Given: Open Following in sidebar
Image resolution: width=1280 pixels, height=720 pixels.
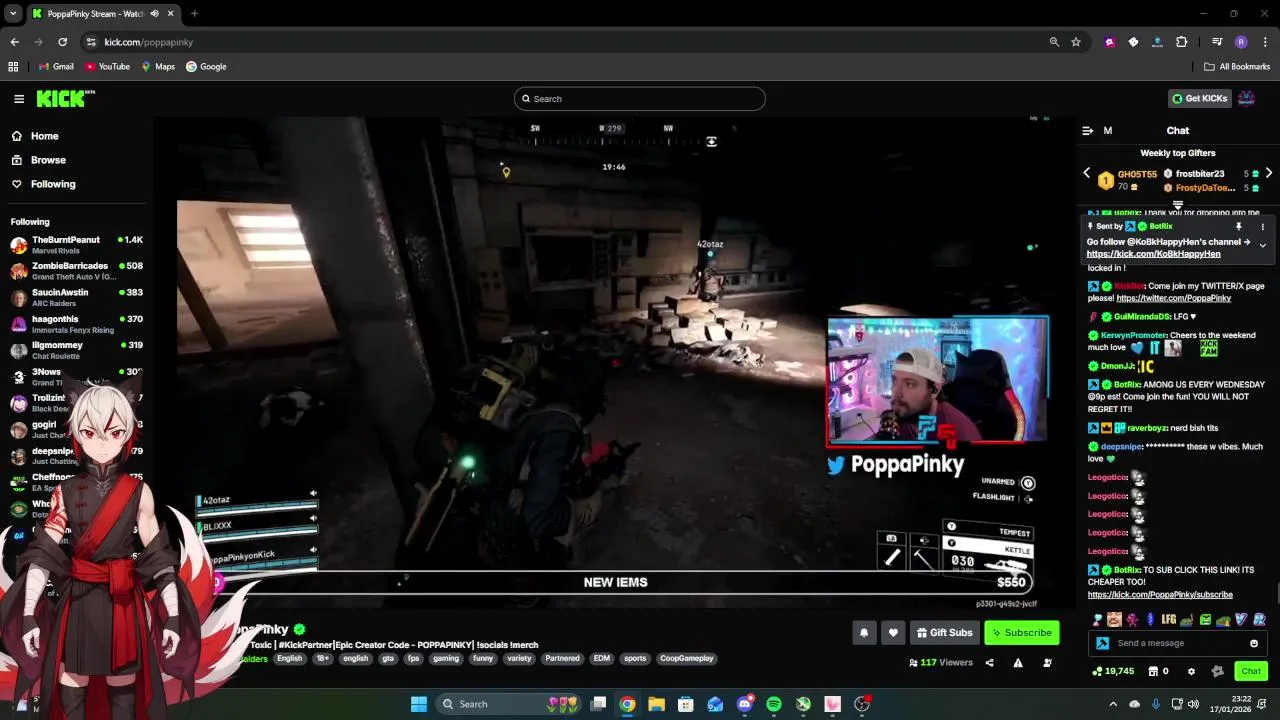Looking at the screenshot, I should click(x=43, y=184).
